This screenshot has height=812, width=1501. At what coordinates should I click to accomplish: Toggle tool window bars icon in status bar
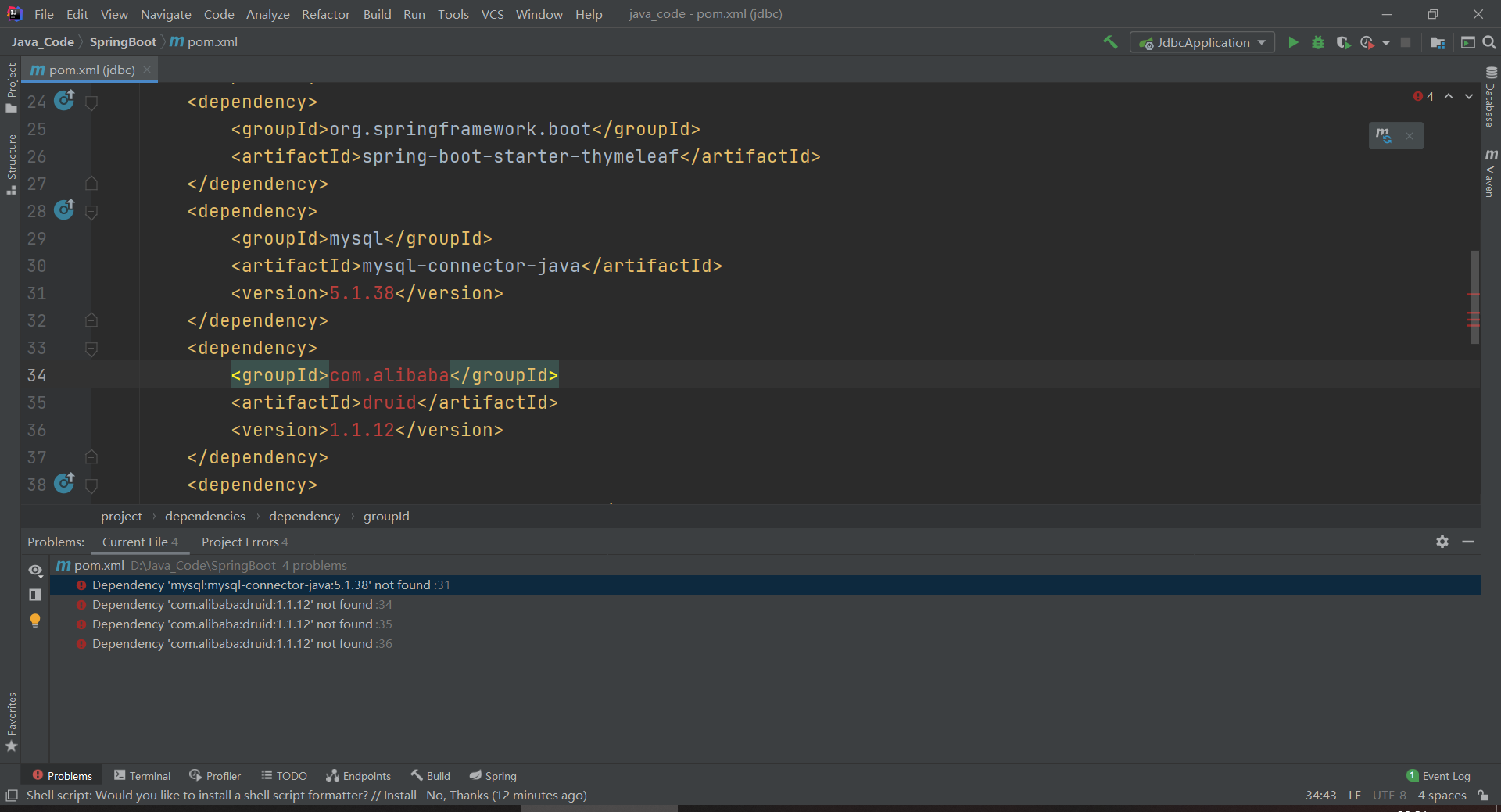click(11, 796)
